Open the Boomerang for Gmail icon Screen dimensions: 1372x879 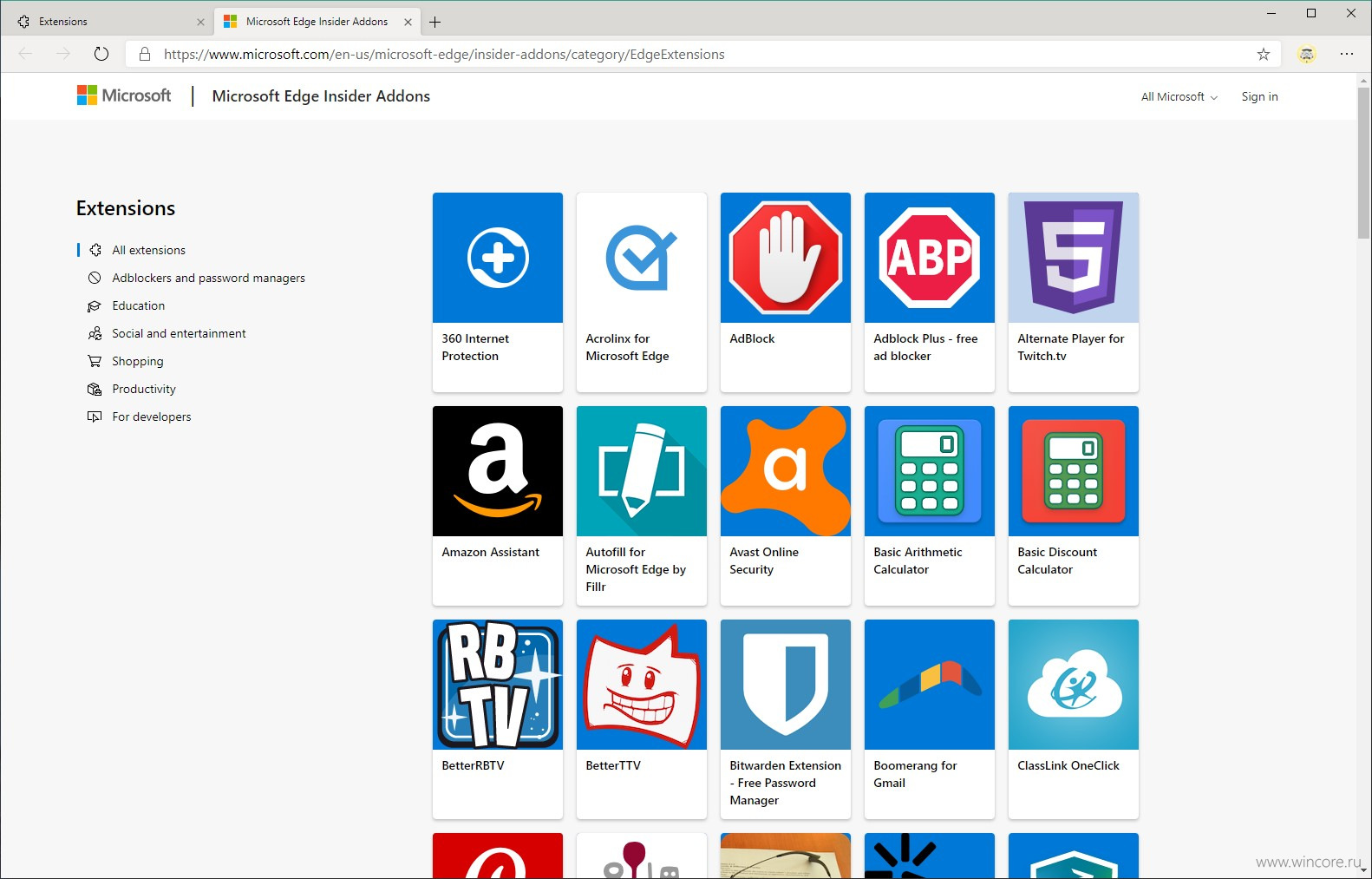(x=930, y=685)
